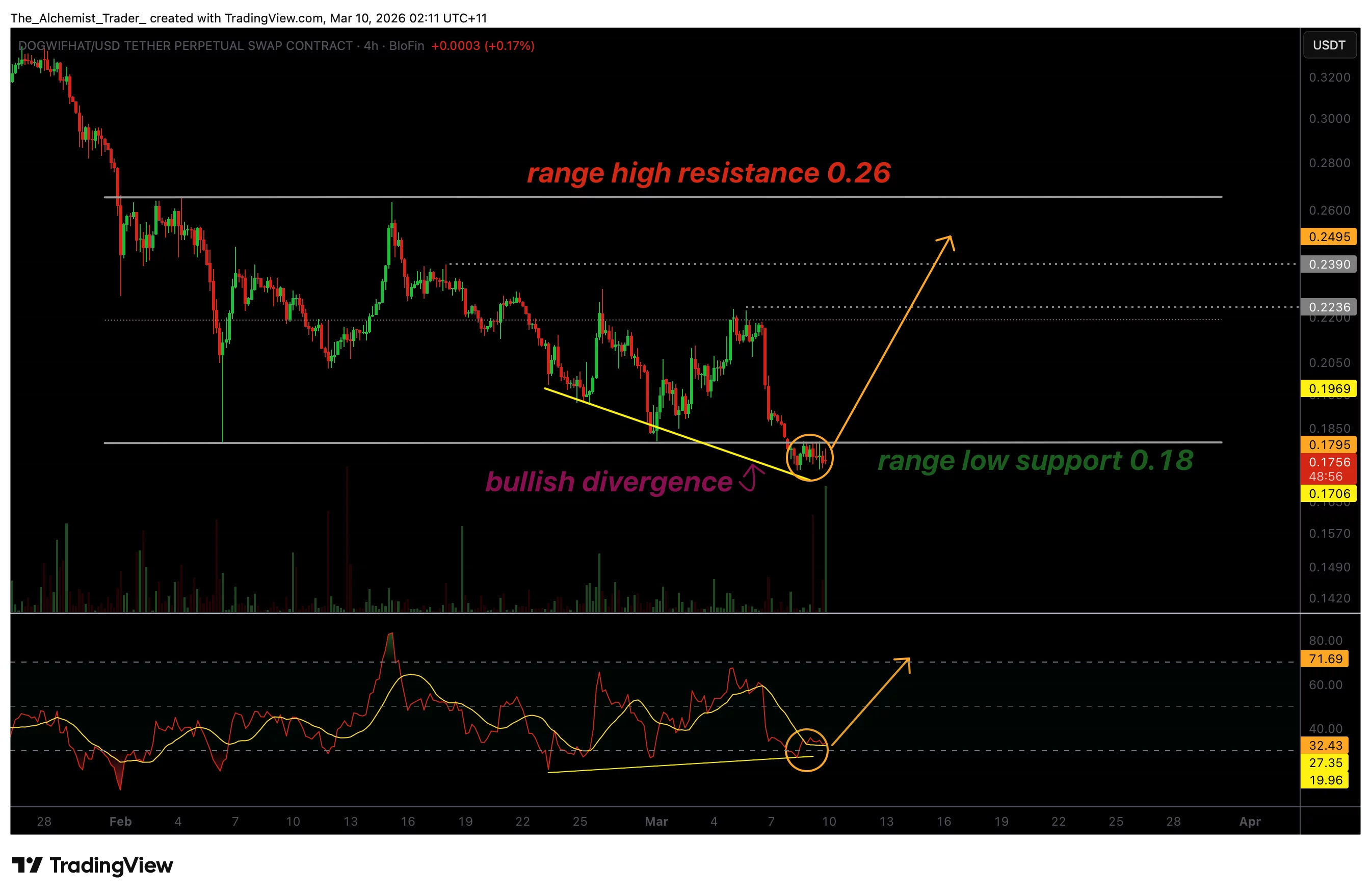The image size is (1371, 896).
Task: Toggle the USDT currency button on the price scale
Action: pos(1330,45)
